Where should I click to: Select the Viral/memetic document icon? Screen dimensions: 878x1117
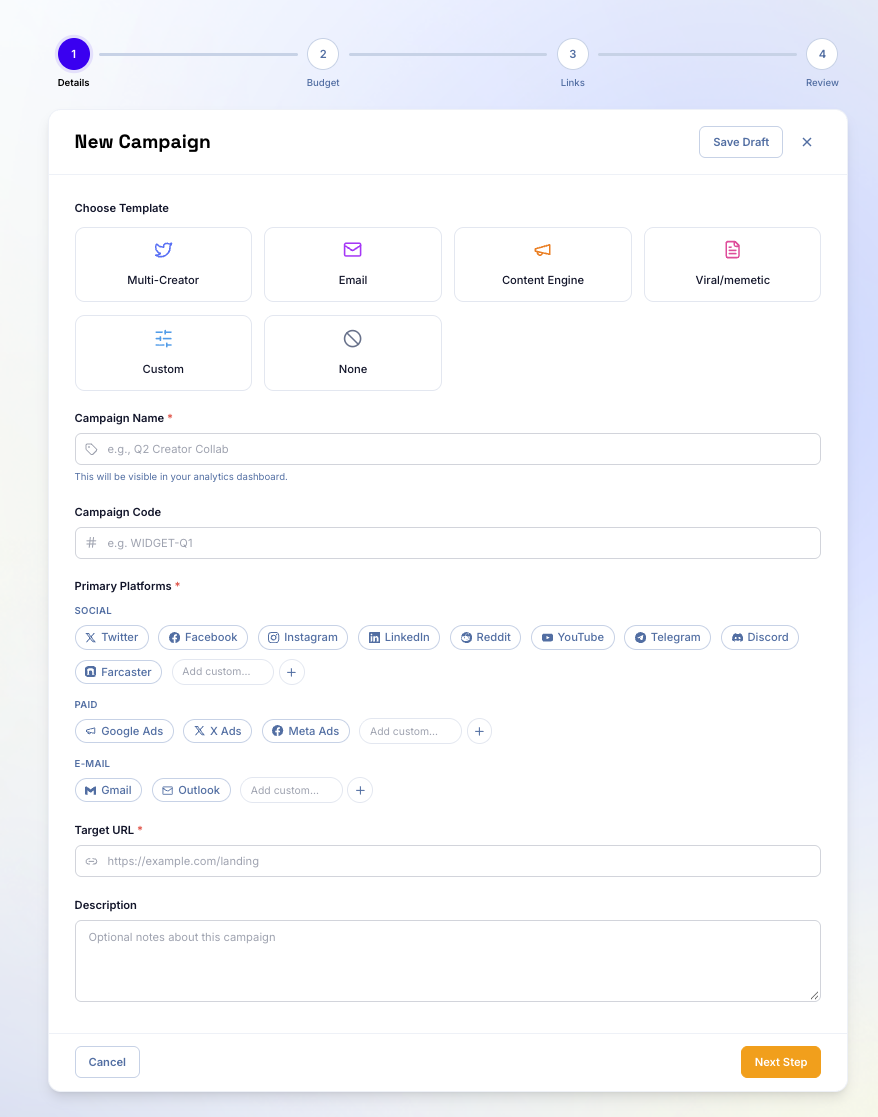[x=732, y=249]
